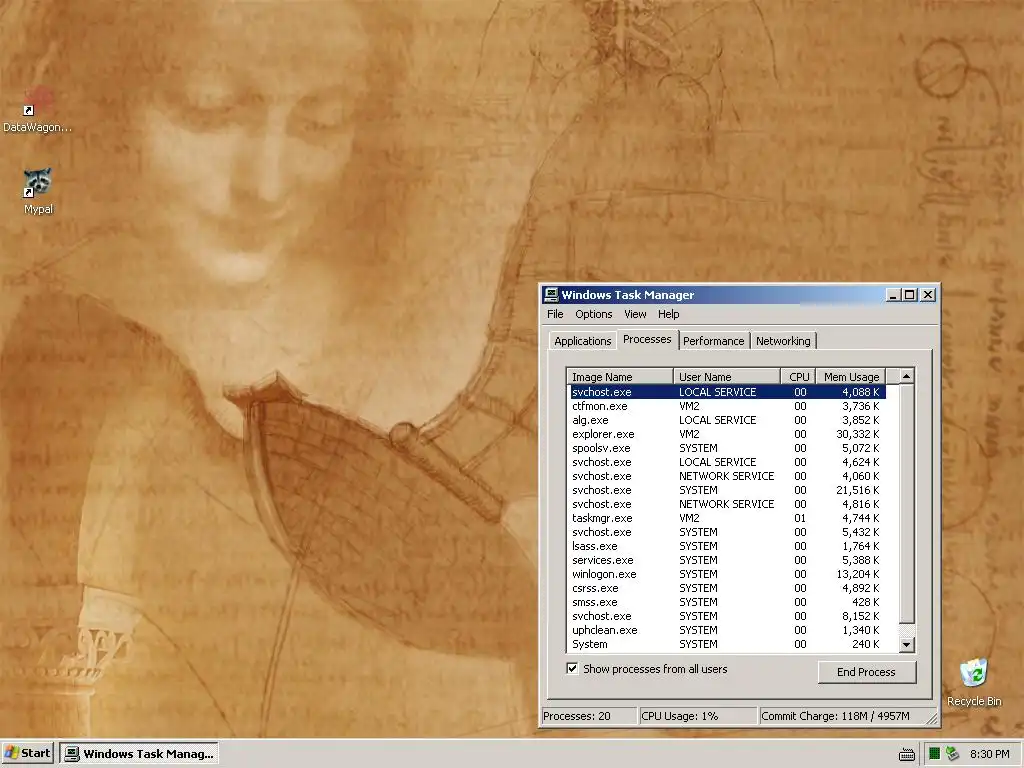Select svchost.exe using 8,152 K memory

726,616
